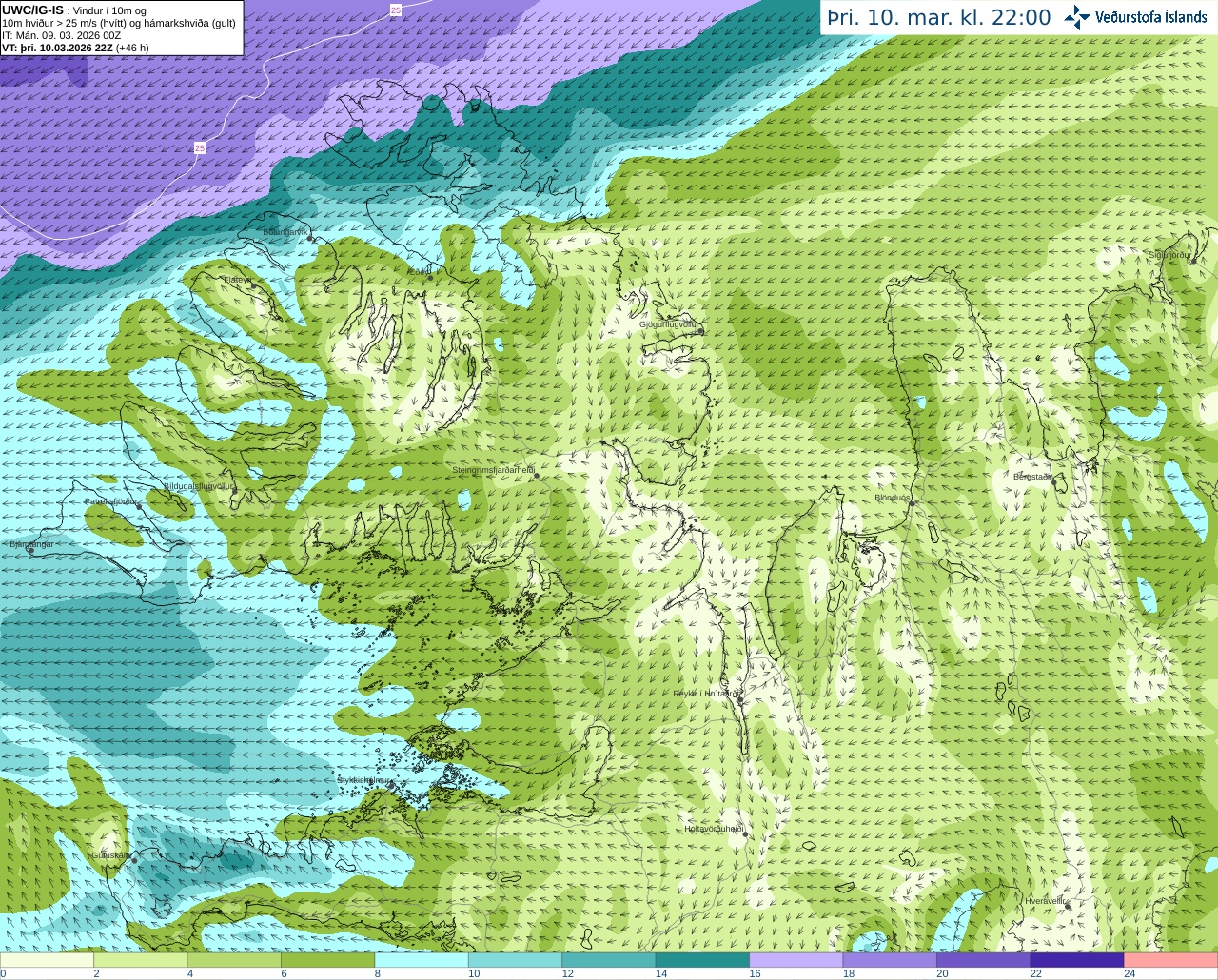Click the legend value '20'

(942, 973)
